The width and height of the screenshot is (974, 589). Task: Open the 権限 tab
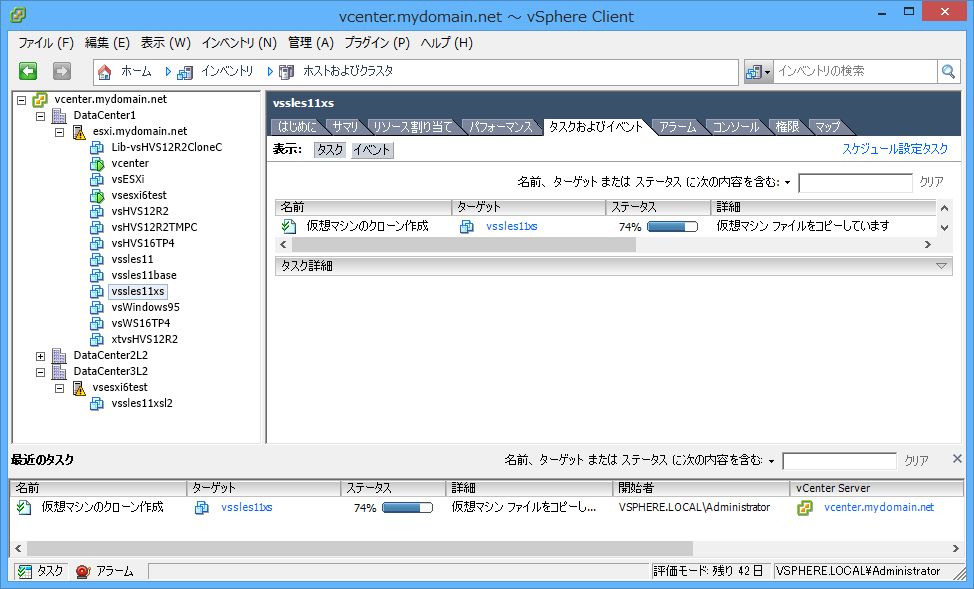788,127
